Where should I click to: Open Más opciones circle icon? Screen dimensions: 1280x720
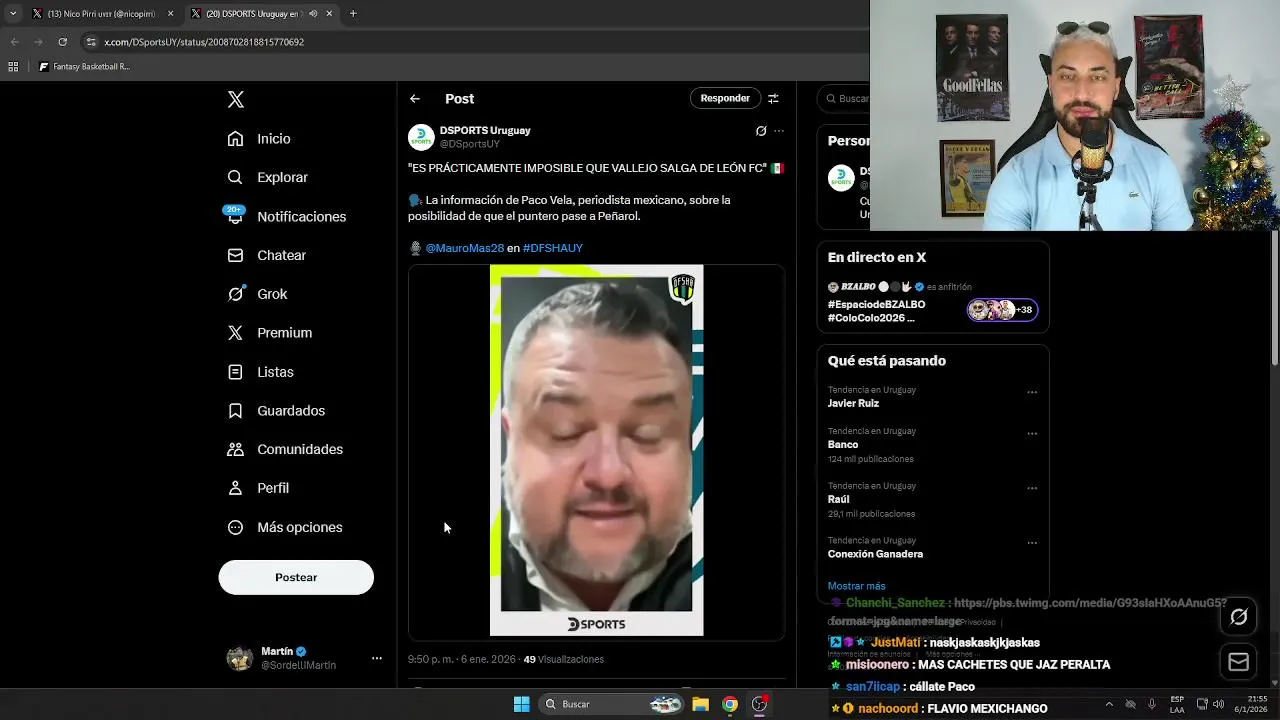pos(235,527)
